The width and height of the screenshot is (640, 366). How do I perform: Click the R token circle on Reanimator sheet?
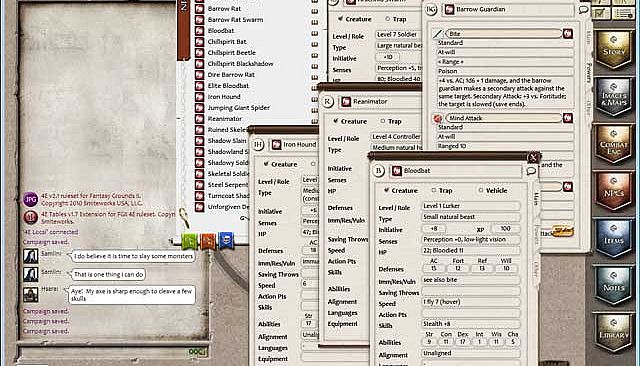(327, 102)
